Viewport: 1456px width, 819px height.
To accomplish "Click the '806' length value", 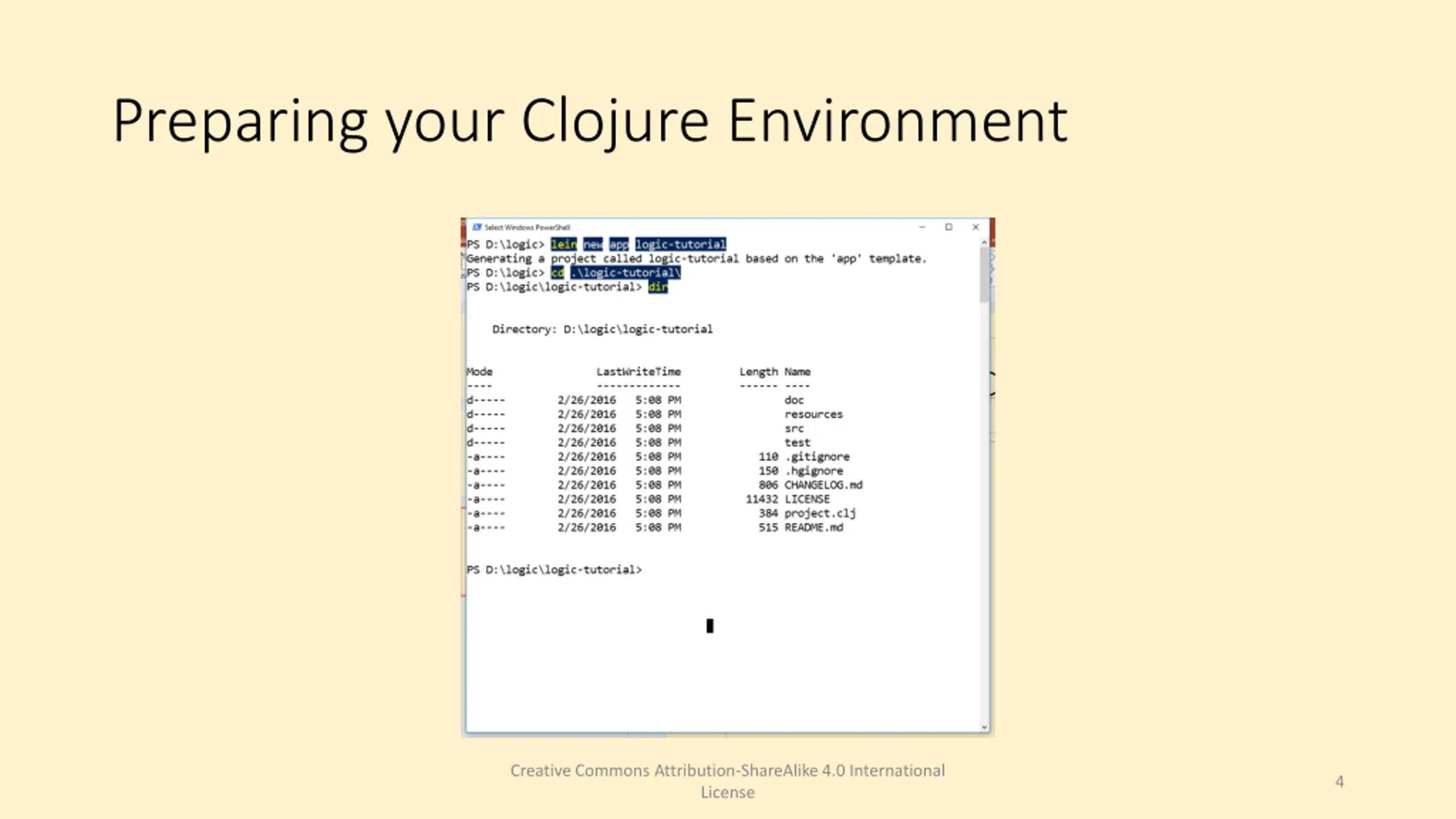I will 768,485.
